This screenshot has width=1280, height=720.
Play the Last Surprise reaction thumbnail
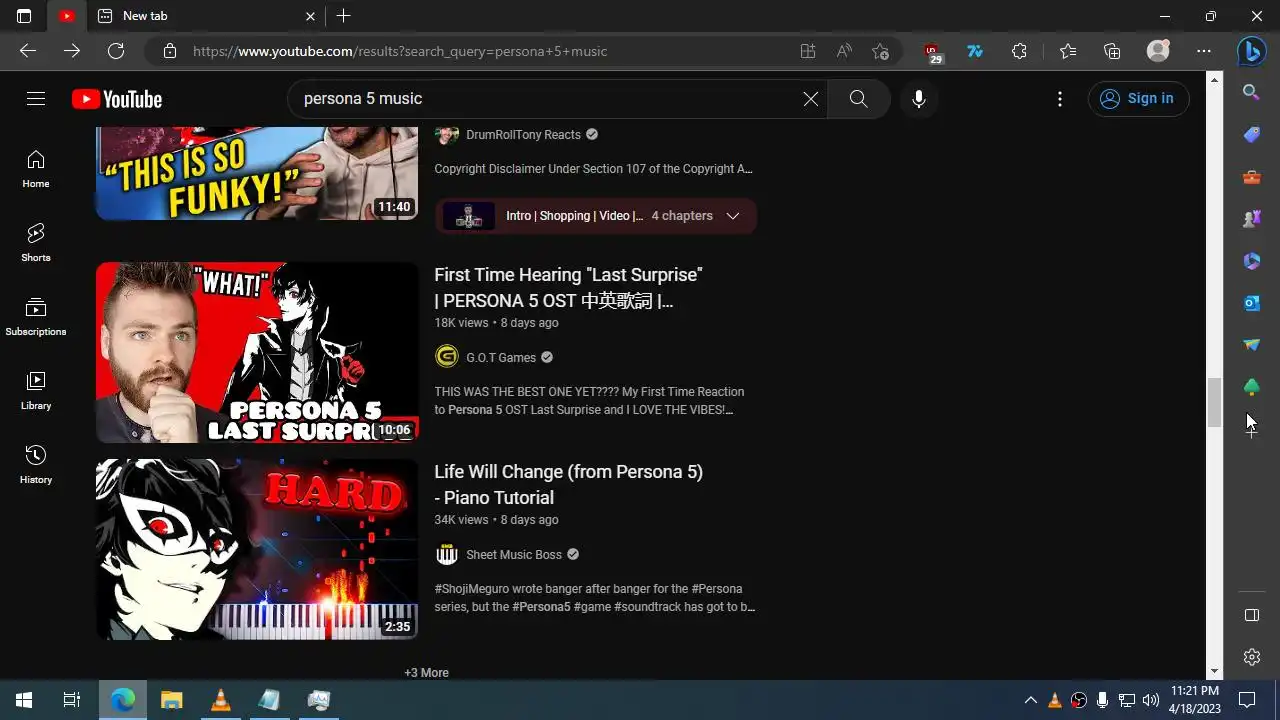click(257, 352)
